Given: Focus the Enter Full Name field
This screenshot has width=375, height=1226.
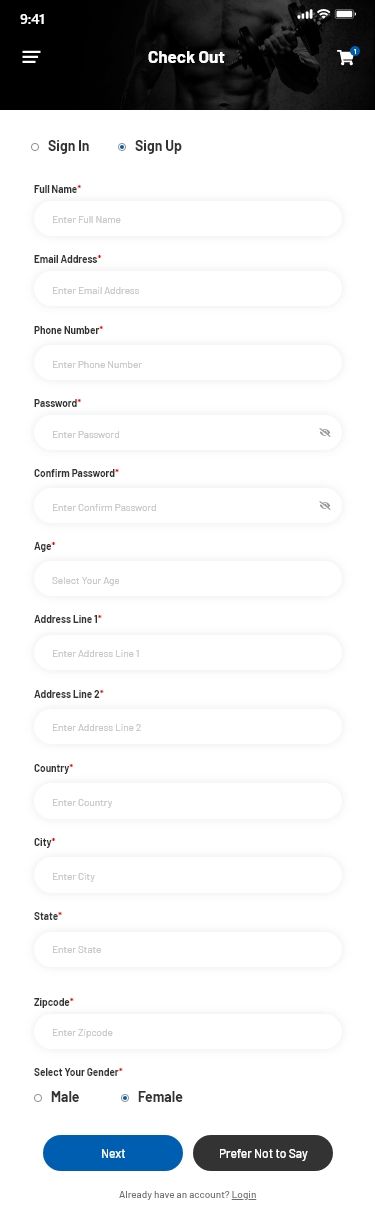Looking at the screenshot, I should tap(188, 219).
